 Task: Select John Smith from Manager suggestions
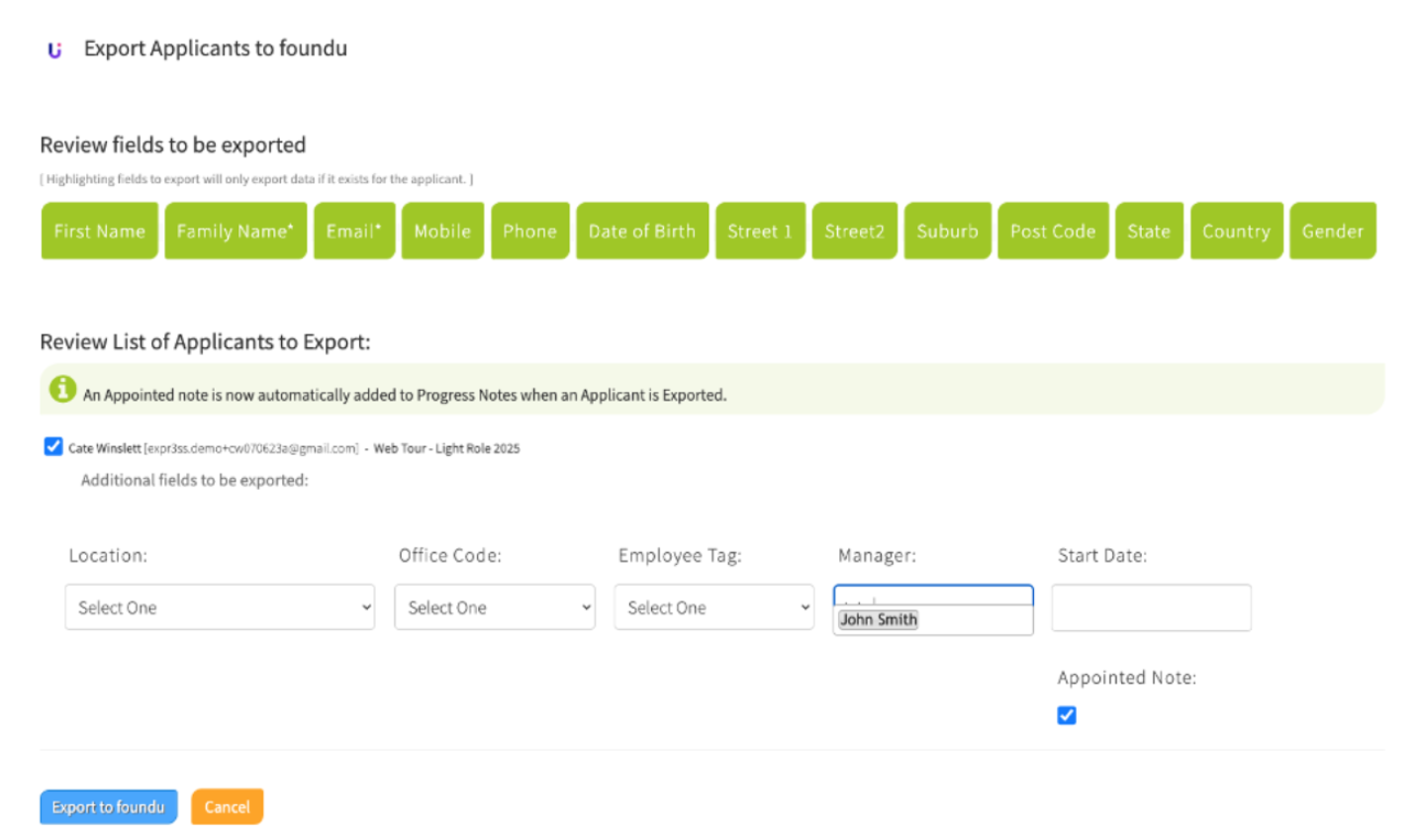tap(879, 620)
